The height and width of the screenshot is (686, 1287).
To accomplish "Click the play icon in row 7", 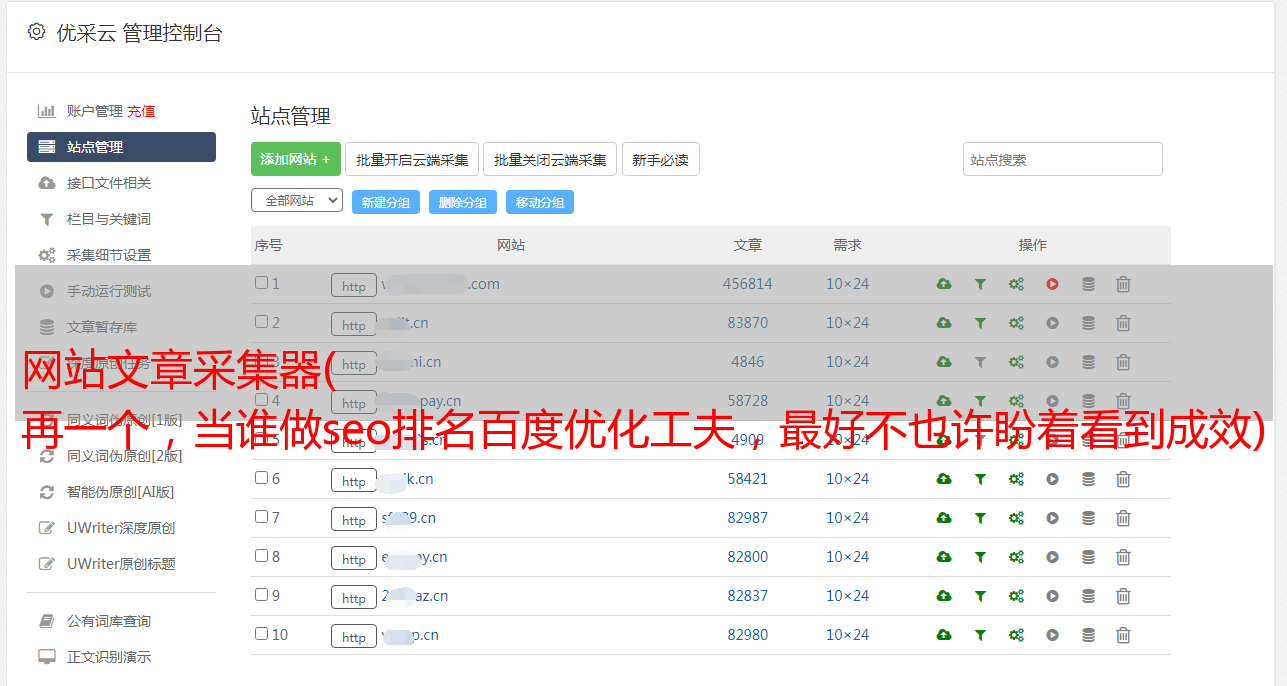I will point(1052,518).
